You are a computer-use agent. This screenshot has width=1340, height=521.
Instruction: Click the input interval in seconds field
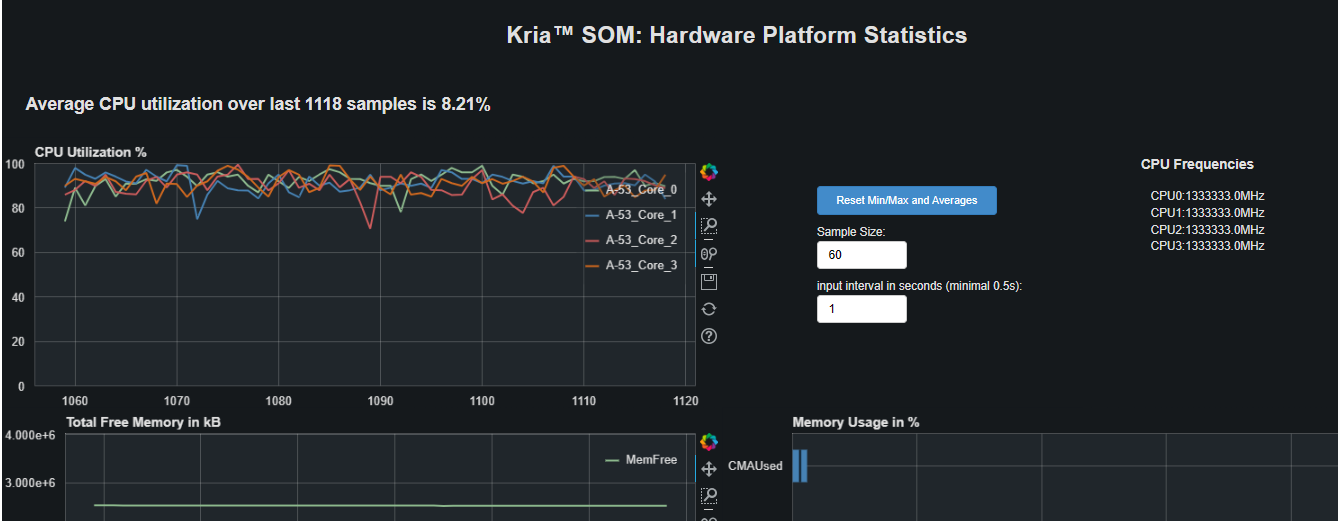862,309
